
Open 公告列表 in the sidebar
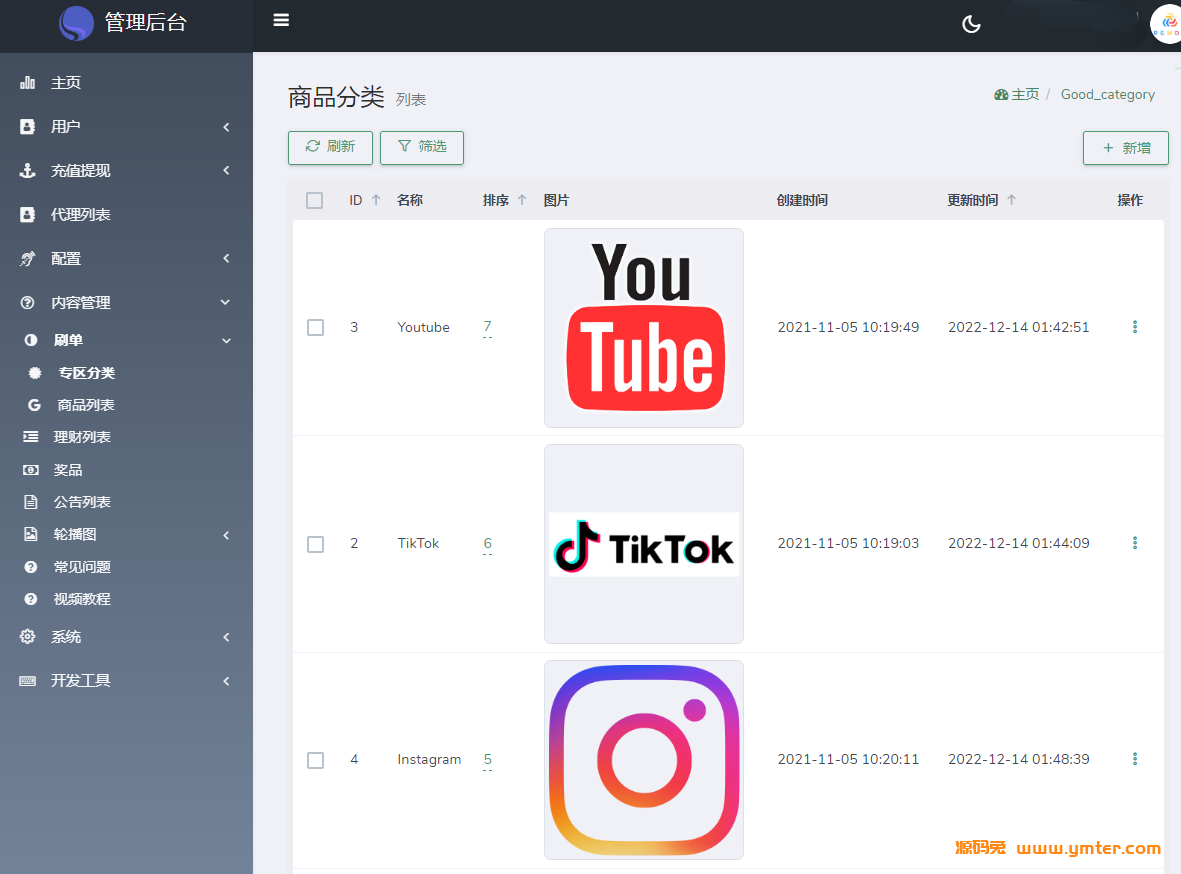point(82,502)
